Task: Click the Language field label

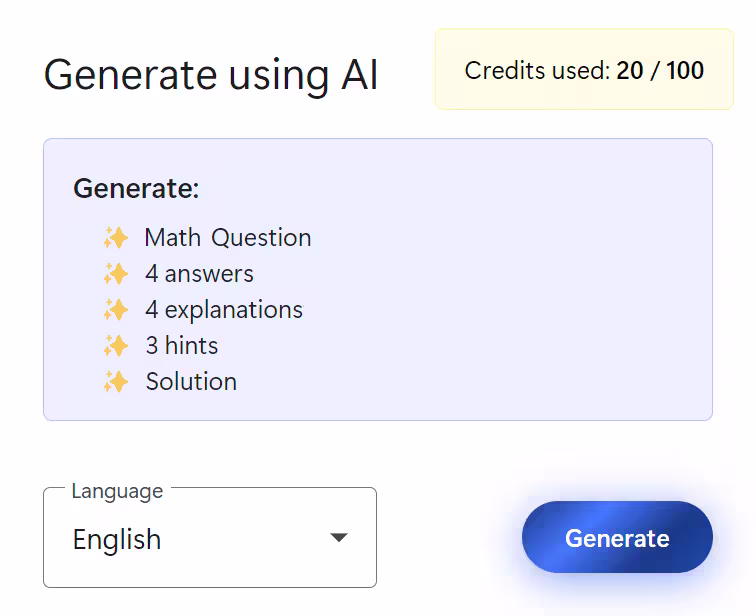Action: [x=117, y=491]
